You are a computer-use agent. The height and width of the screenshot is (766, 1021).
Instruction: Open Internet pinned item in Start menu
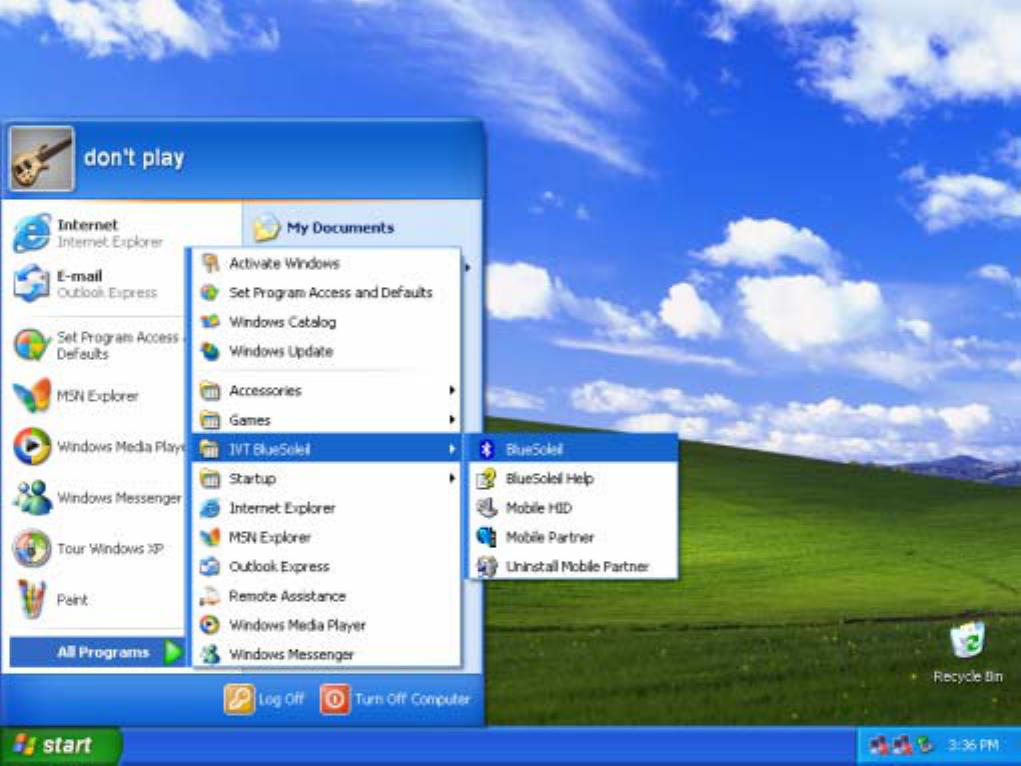coord(98,233)
